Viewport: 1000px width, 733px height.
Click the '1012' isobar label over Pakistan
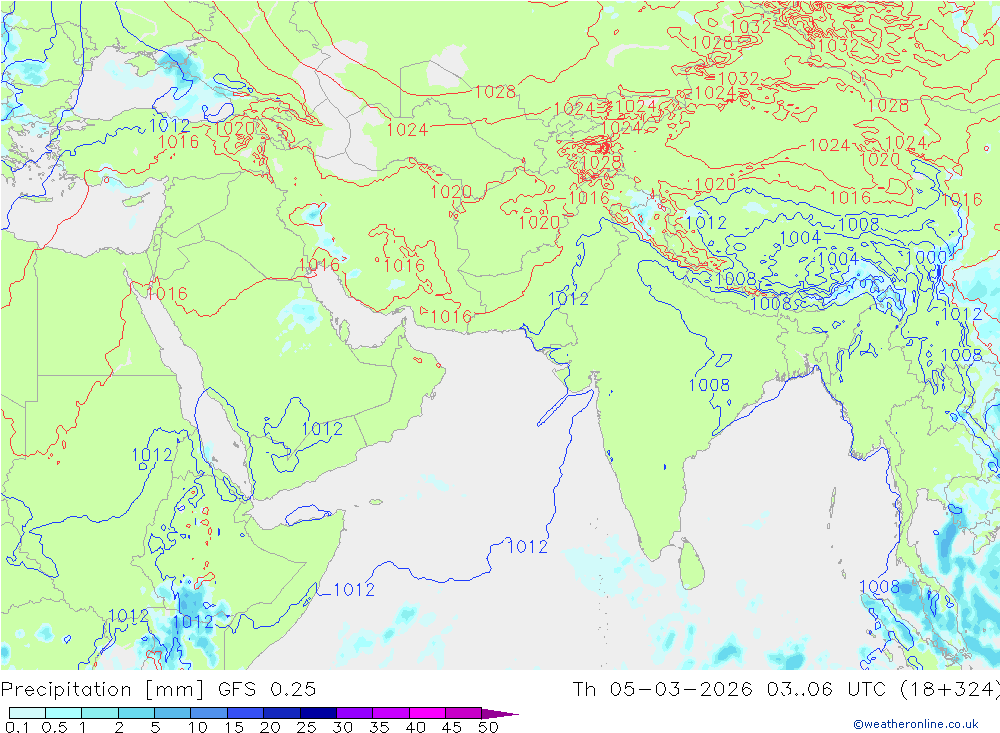(568, 299)
